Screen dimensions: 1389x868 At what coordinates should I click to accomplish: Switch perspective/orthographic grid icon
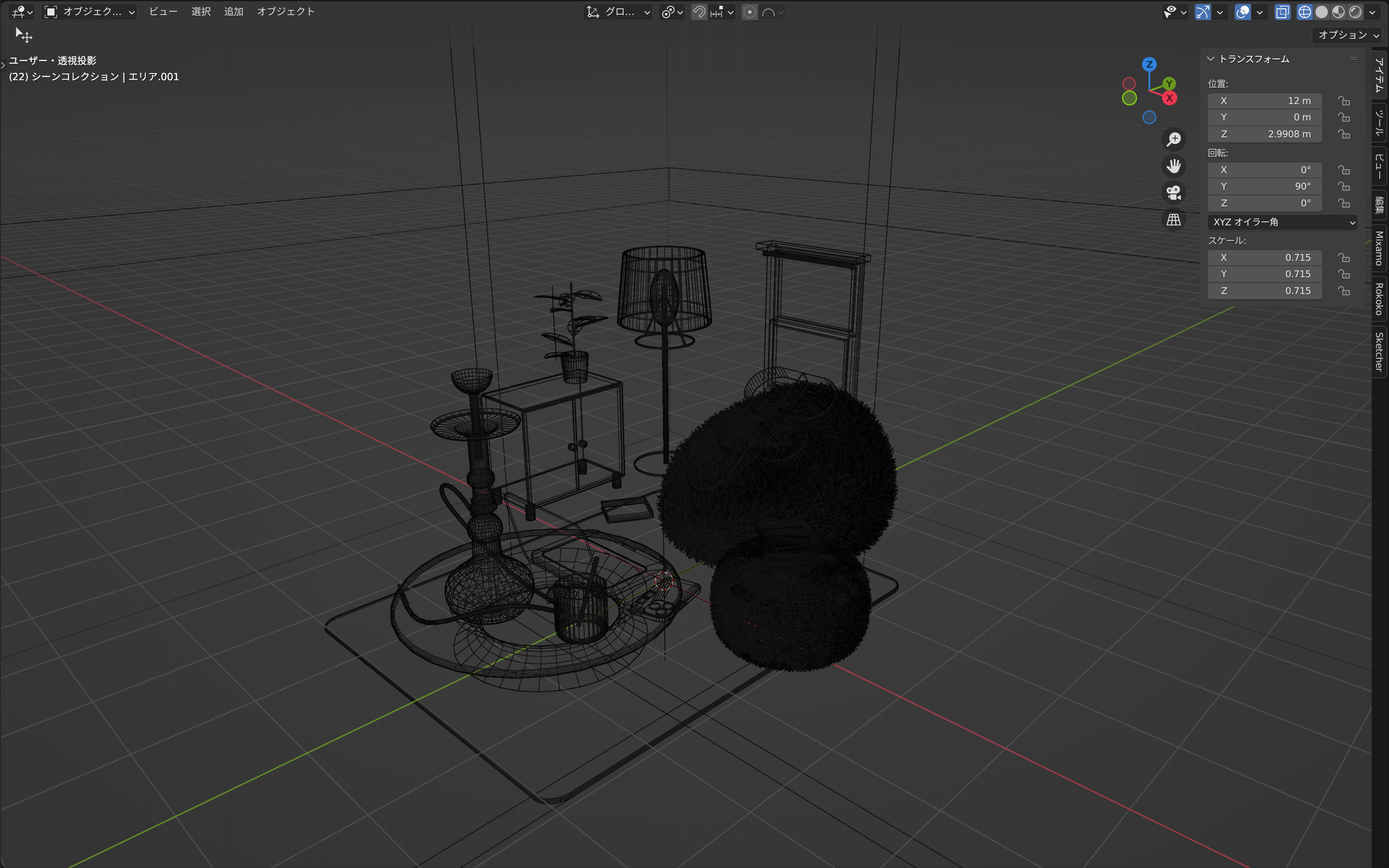[x=1174, y=219]
